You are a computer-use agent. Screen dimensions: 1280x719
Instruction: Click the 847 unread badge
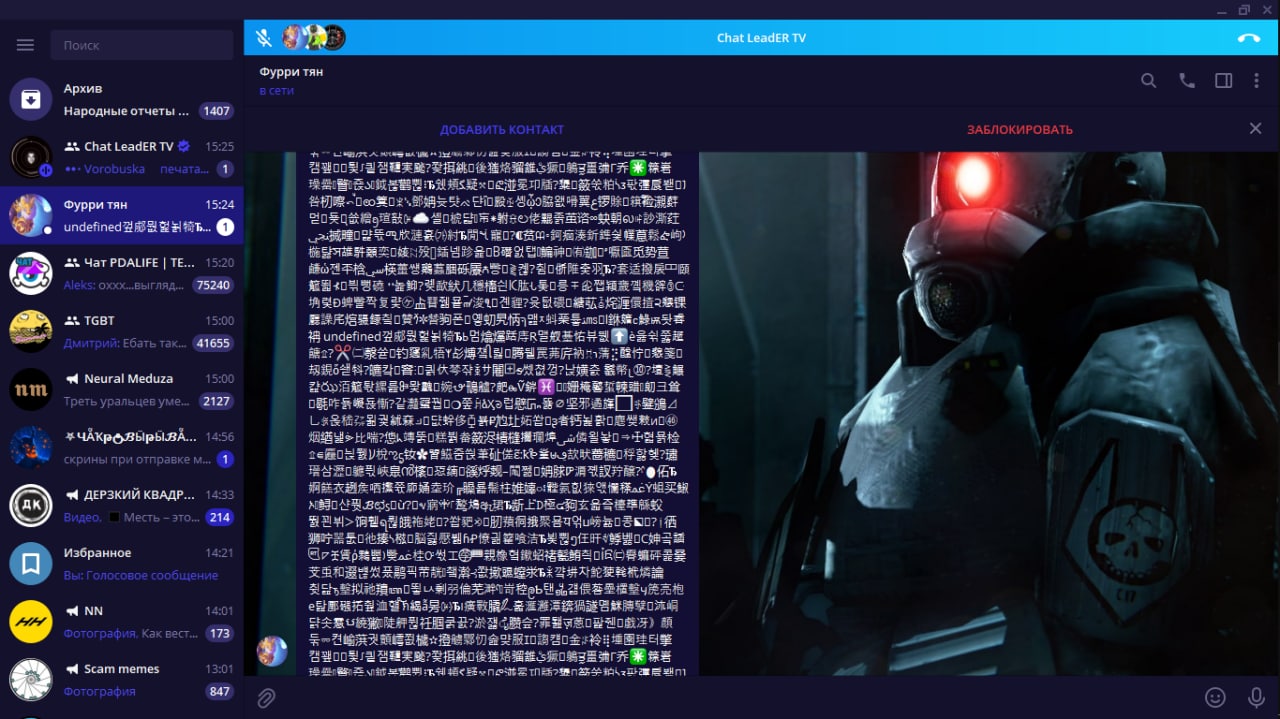[x=219, y=691]
